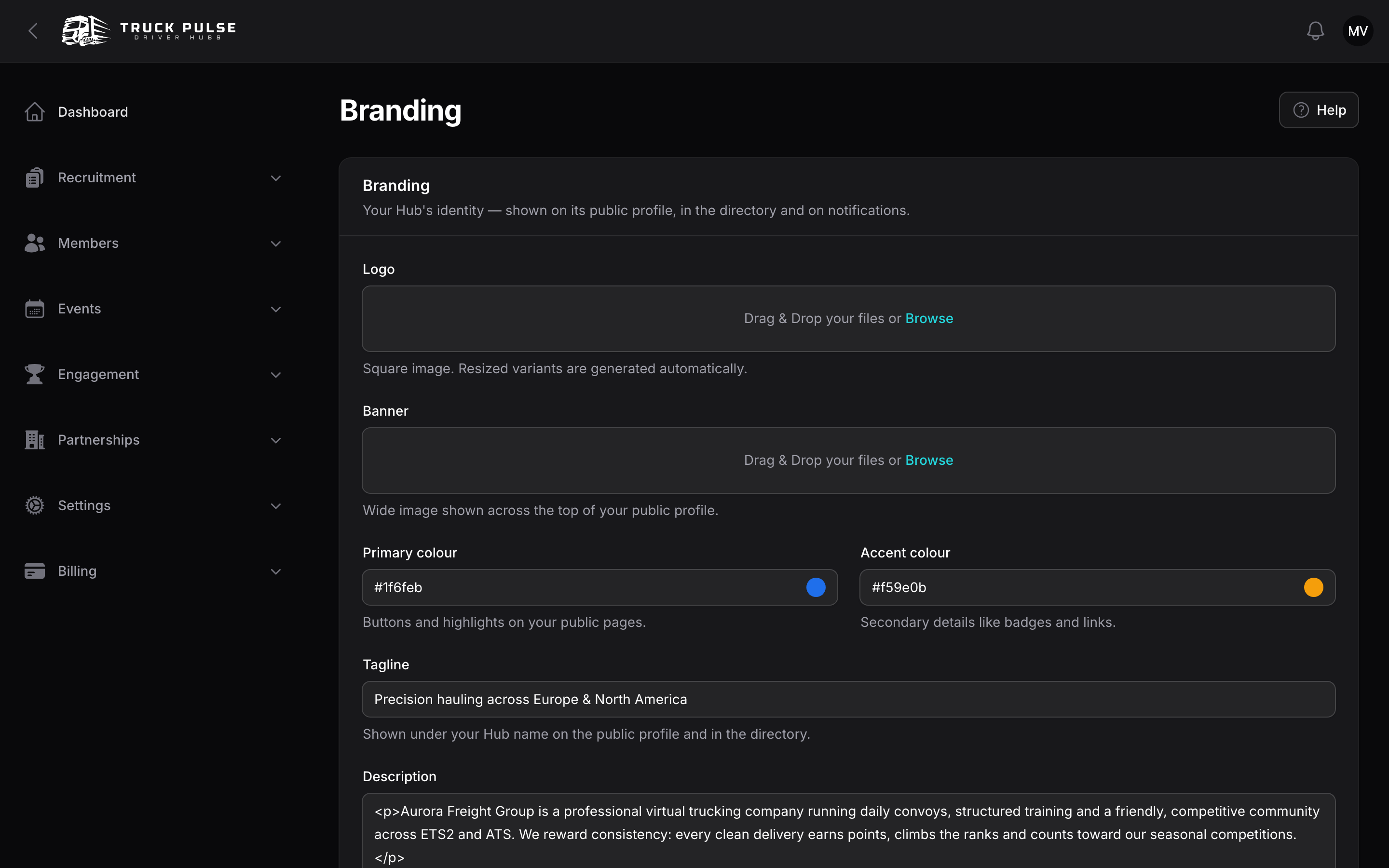Click the Events calendar icon

[x=34, y=309]
